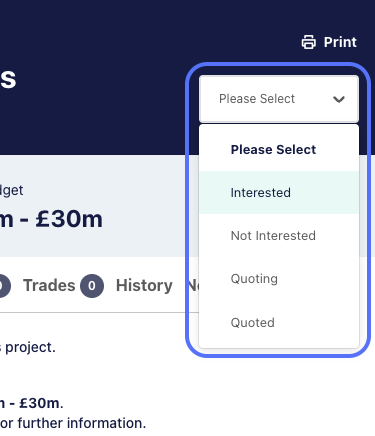The height and width of the screenshot is (436, 375).
Task: Select Interested from the dropdown list
Action: click(x=279, y=193)
